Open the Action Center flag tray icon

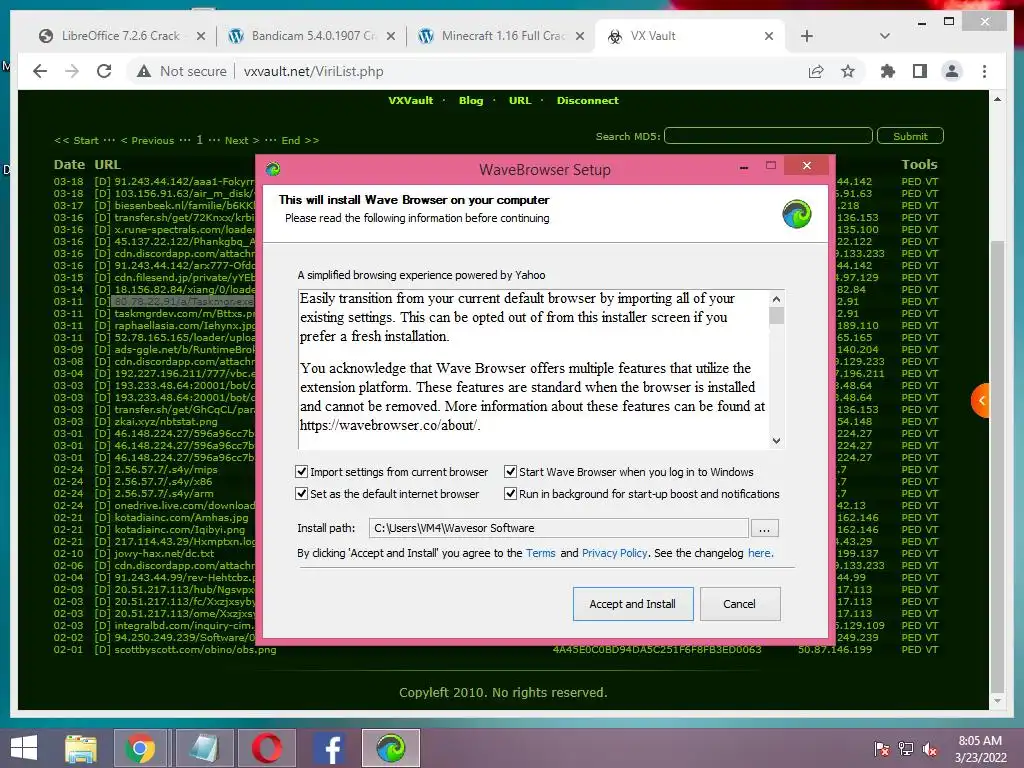[882, 748]
